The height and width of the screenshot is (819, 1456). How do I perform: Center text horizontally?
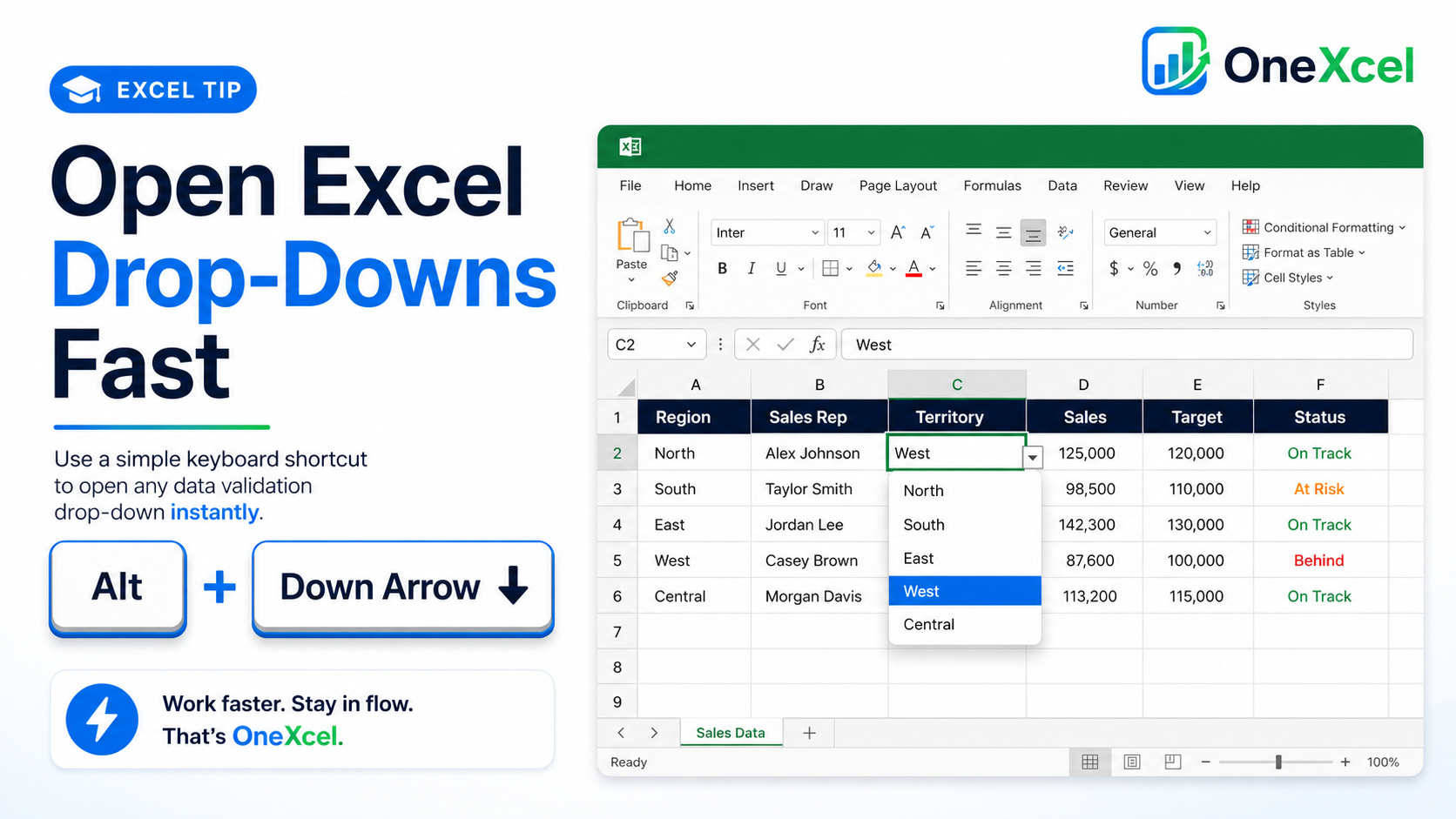point(1003,269)
